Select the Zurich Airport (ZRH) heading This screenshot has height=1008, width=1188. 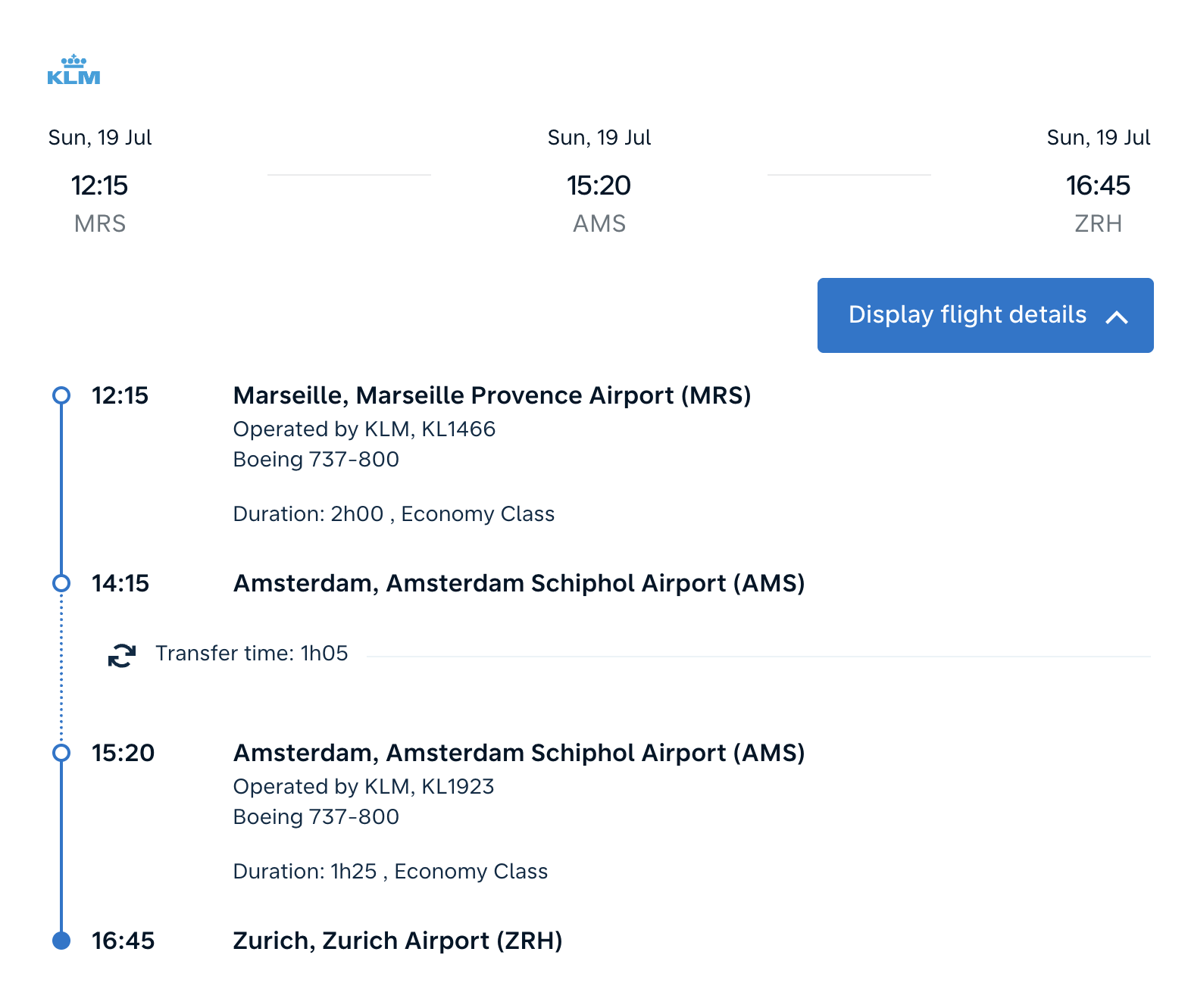click(397, 941)
